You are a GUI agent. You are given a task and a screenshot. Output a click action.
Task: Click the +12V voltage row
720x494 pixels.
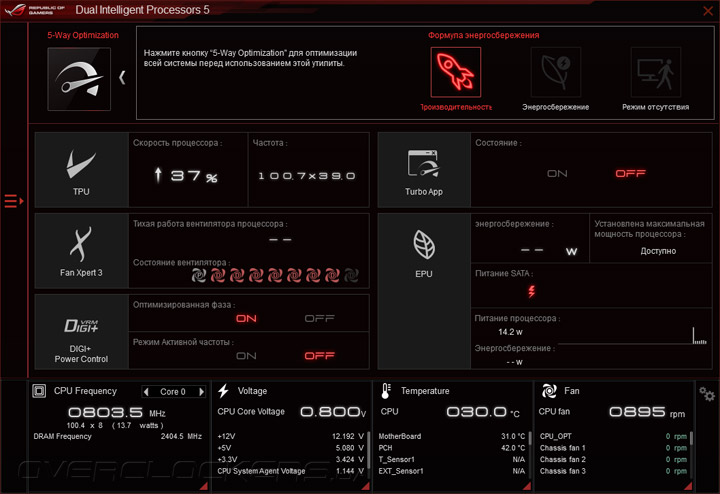(x=290, y=436)
